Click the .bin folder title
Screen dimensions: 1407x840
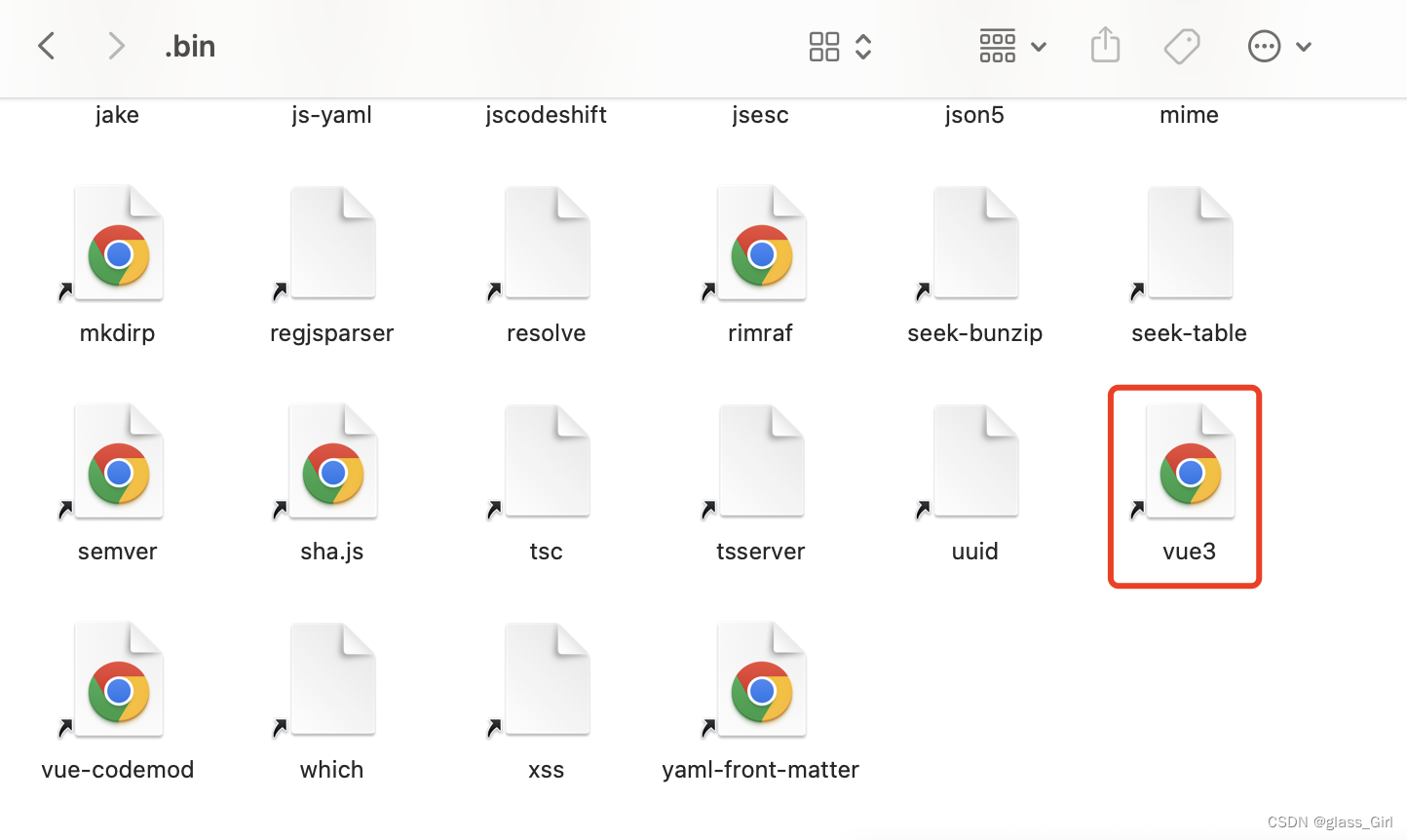tap(190, 46)
